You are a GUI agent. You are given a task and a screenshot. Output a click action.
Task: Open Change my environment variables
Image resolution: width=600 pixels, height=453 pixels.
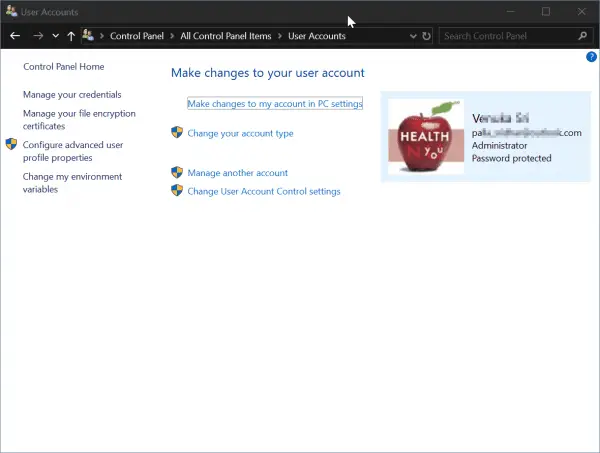point(72,183)
